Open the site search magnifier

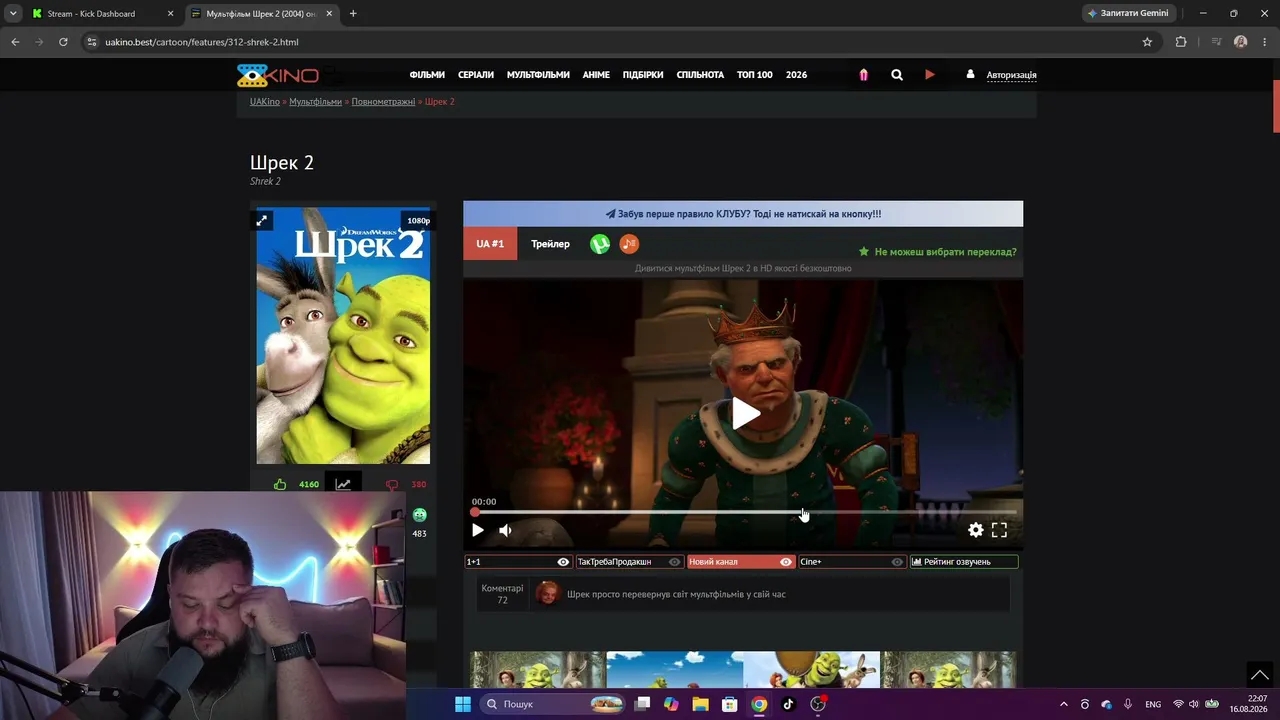pyautogui.click(x=897, y=75)
